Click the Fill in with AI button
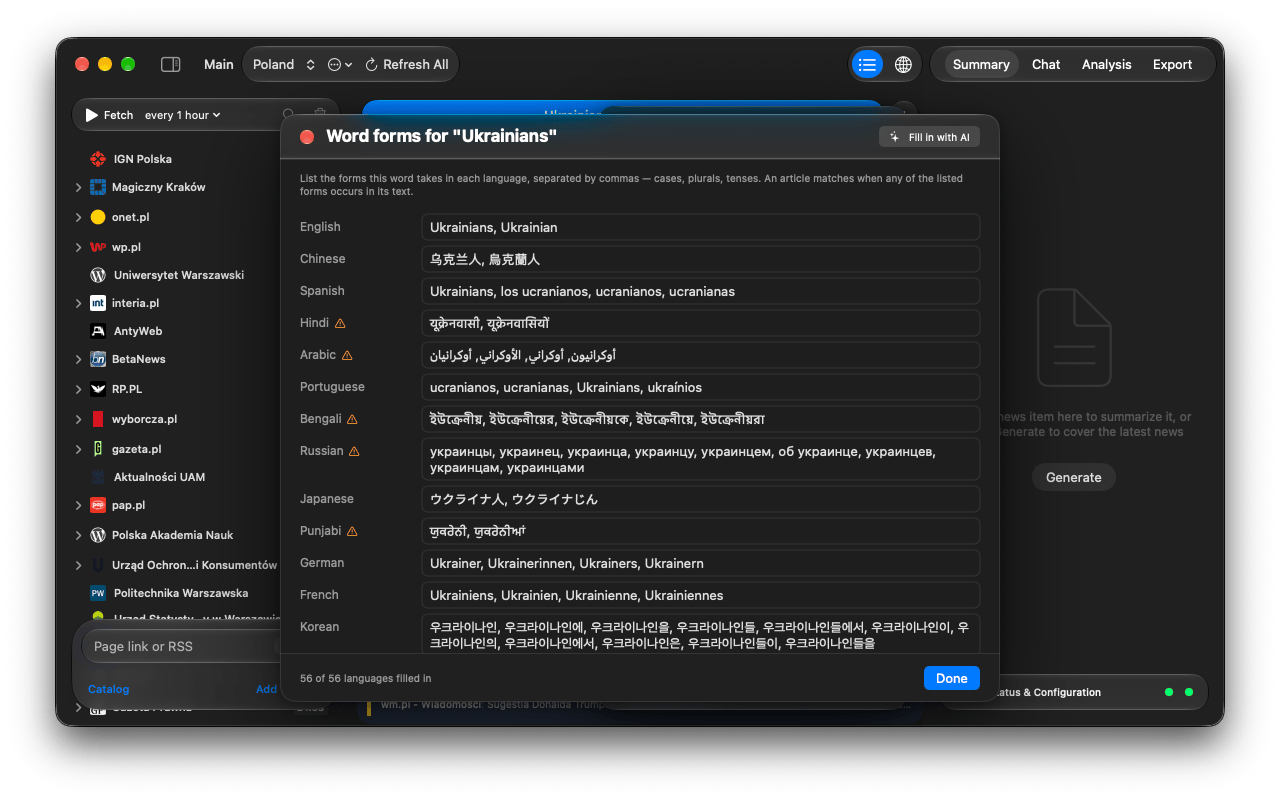 click(x=929, y=137)
